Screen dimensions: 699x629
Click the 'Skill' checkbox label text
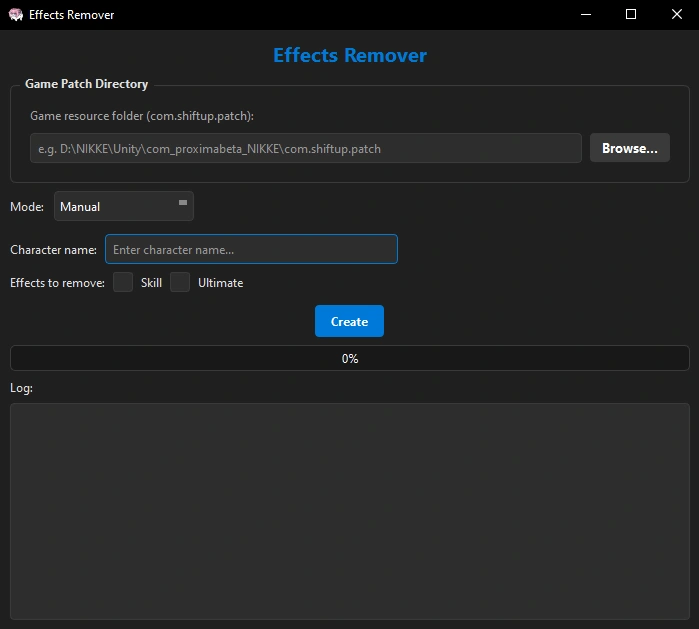point(152,283)
